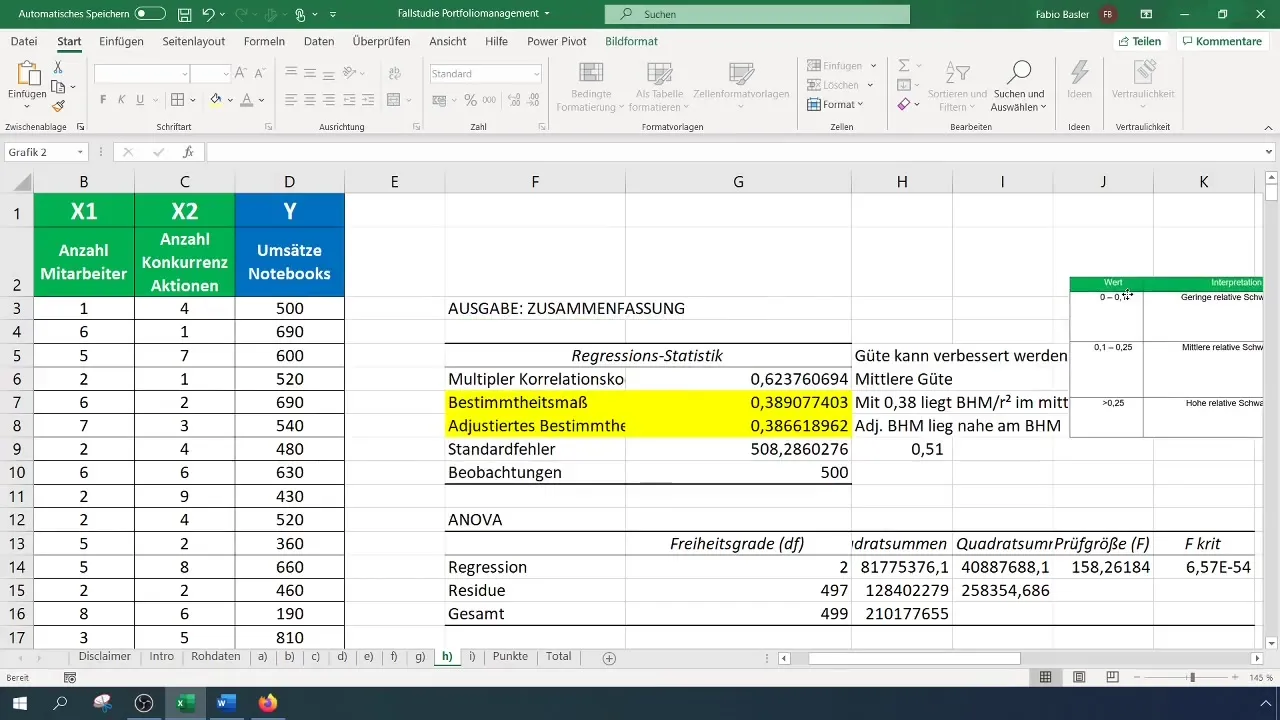Image resolution: width=1280 pixels, height=720 pixels.
Task: Toggle underline U formatting button
Action: pyautogui.click(x=141, y=100)
